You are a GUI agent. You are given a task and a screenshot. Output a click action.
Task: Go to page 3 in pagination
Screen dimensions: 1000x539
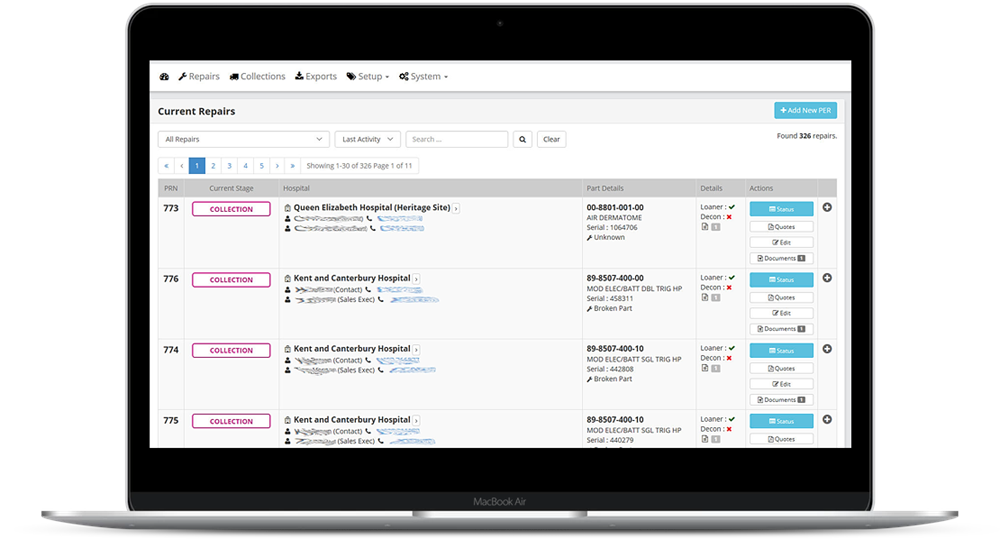click(229, 166)
